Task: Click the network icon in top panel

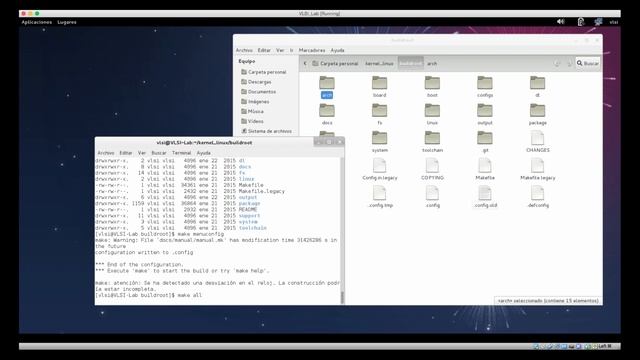Action: (598, 22)
